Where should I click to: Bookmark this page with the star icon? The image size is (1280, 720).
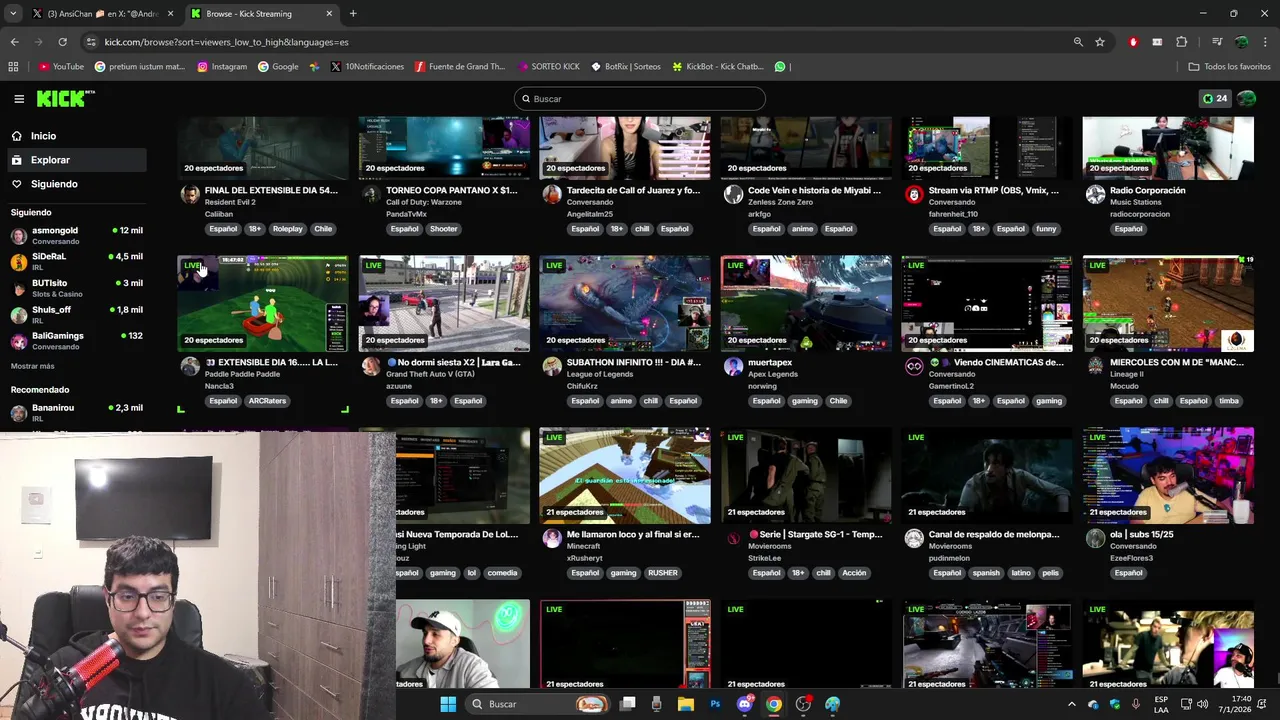click(1100, 42)
